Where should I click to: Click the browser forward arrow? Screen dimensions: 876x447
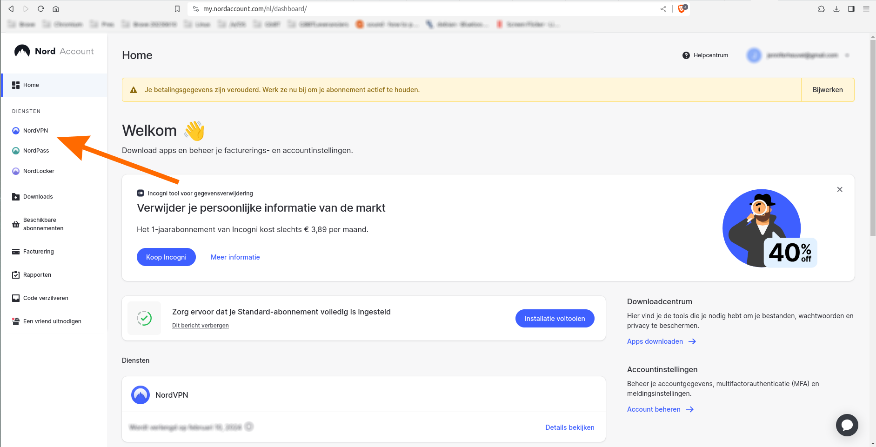[26, 9]
